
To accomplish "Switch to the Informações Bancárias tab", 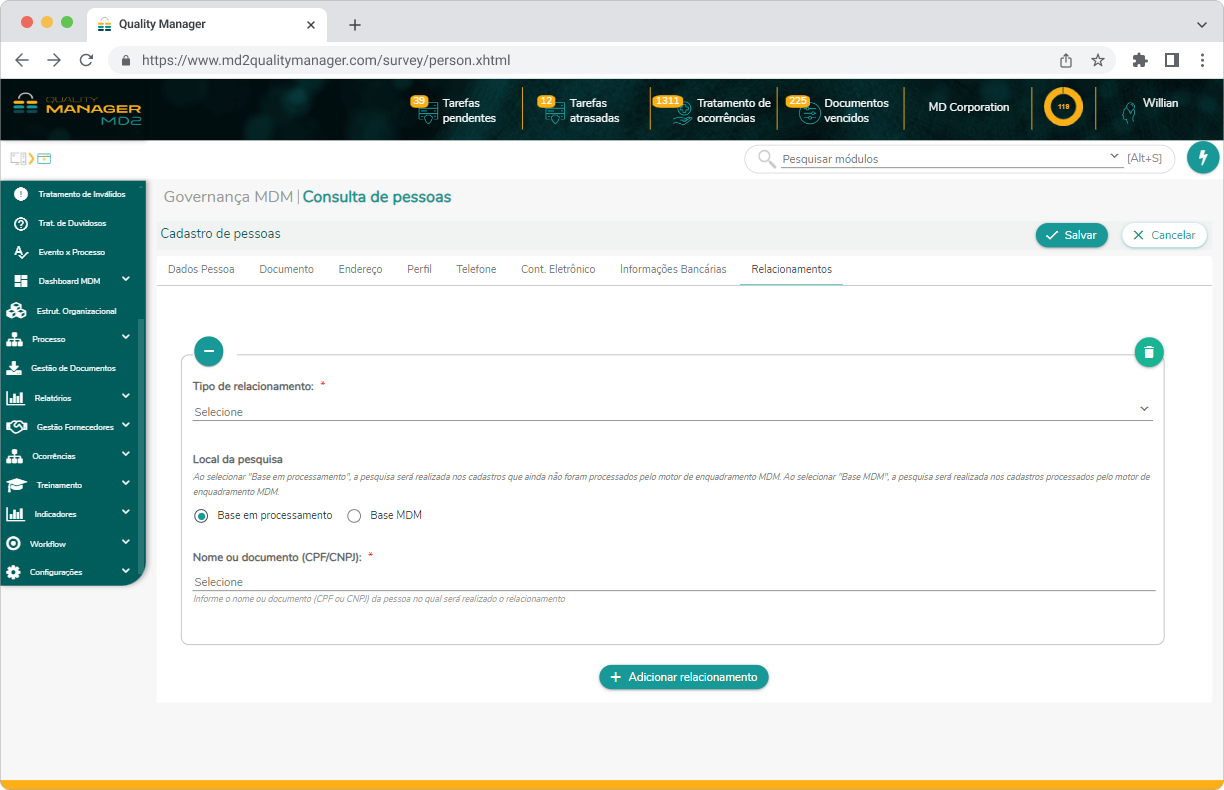I will pos(673,269).
